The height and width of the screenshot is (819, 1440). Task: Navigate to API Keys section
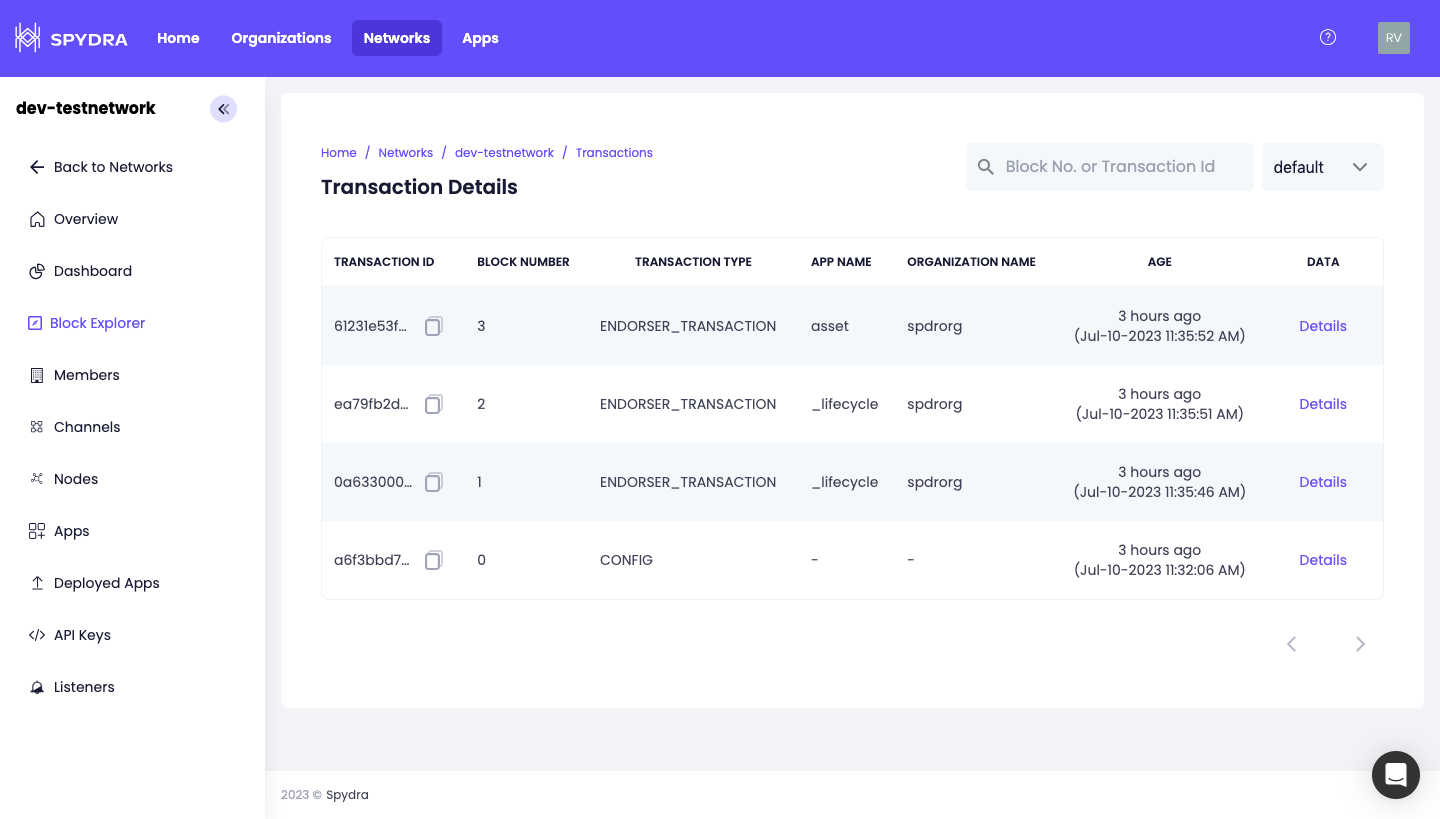pyautogui.click(x=82, y=635)
